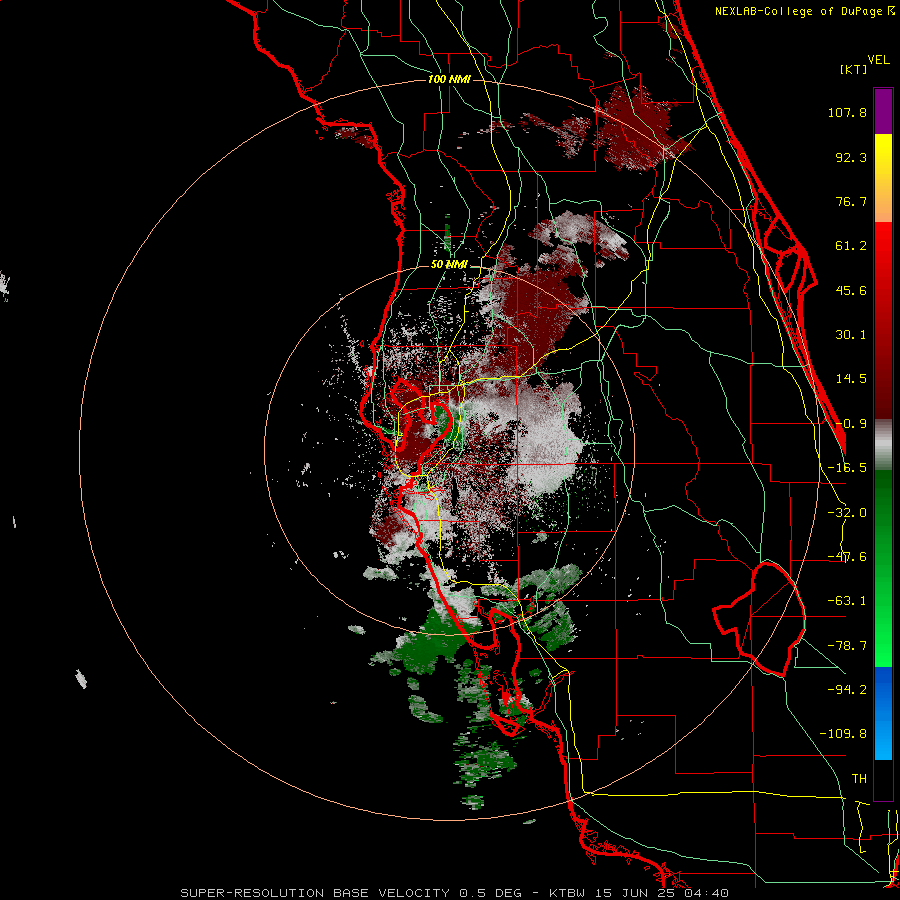Click the 50 NMI range ring label
Image resolution: width=900 pixels, height=900 pixels.
(449, 265)
